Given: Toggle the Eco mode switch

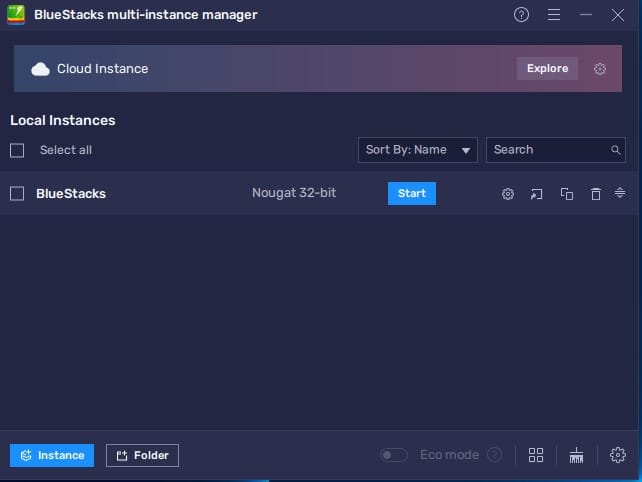Looking at the screenshot, I should pyautogui.click(x=393, y=455).
